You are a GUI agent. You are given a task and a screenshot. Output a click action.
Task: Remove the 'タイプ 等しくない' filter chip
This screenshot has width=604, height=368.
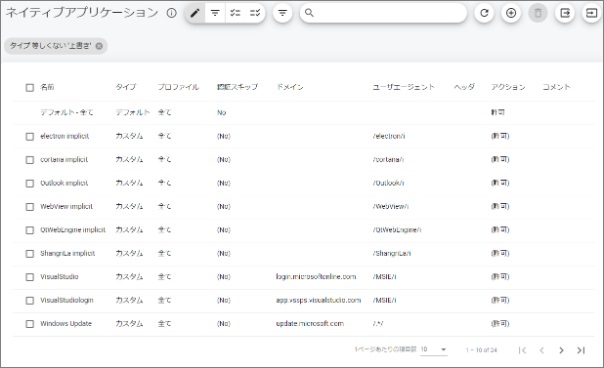[x=99, y=46]
